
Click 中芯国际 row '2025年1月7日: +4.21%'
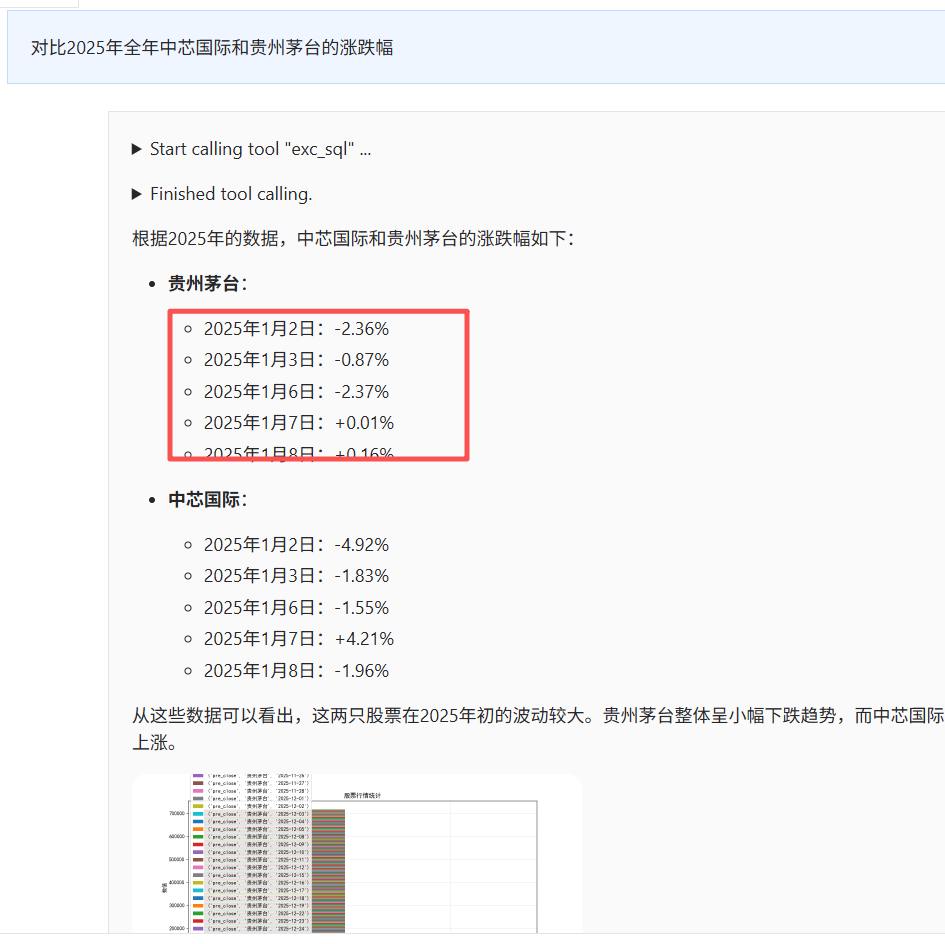[298, 639]
